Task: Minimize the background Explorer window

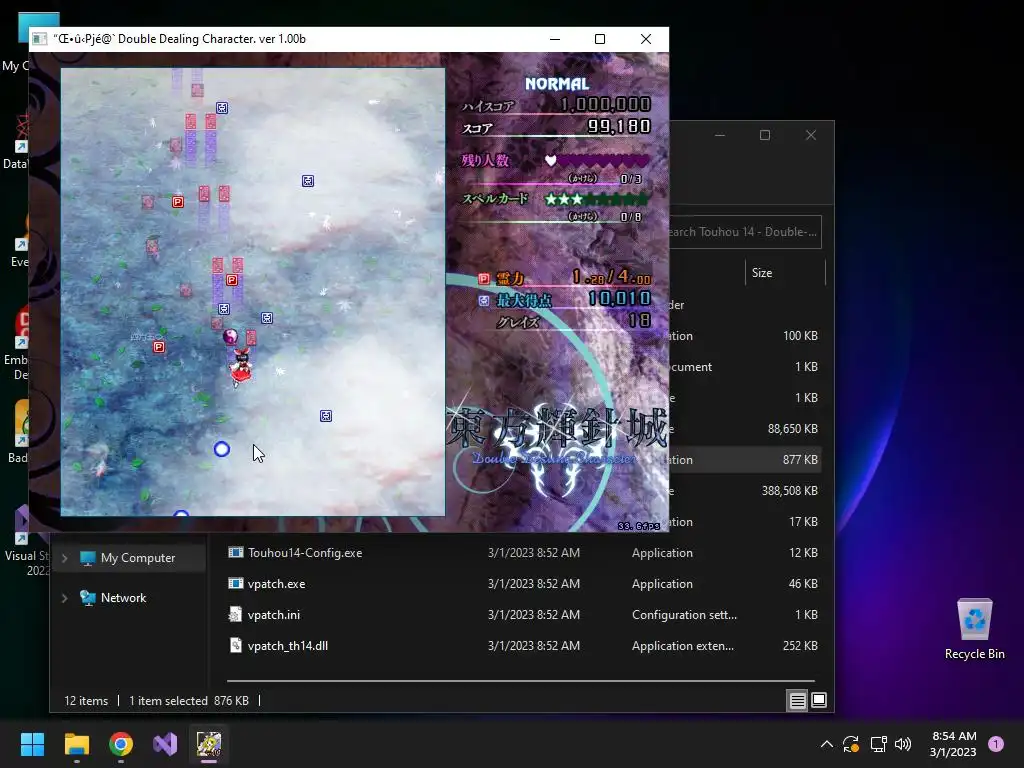Action: [720, 135]
